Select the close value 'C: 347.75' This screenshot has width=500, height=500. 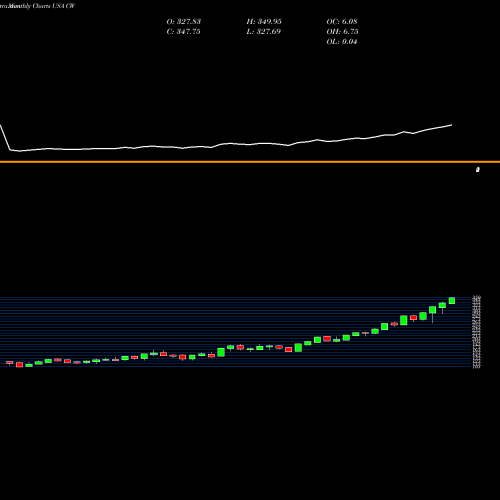coord(183,32)
